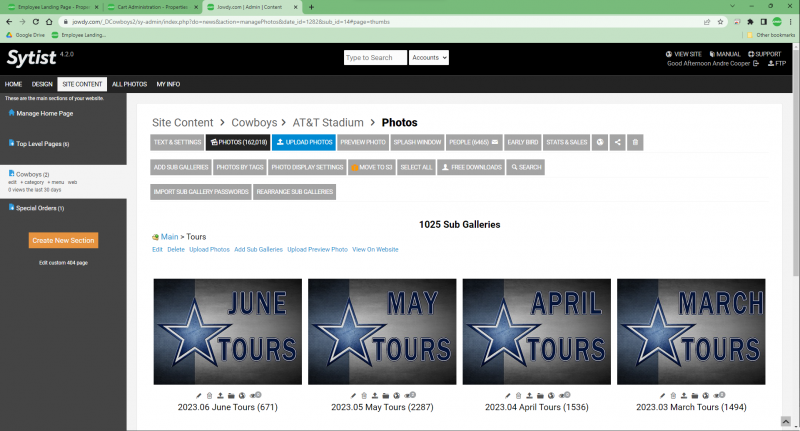Image resolution: width=800 pixels, height=431 pixels.
Task: Toggle visibility eye icon under June Tours
Action: coord(256,395)
